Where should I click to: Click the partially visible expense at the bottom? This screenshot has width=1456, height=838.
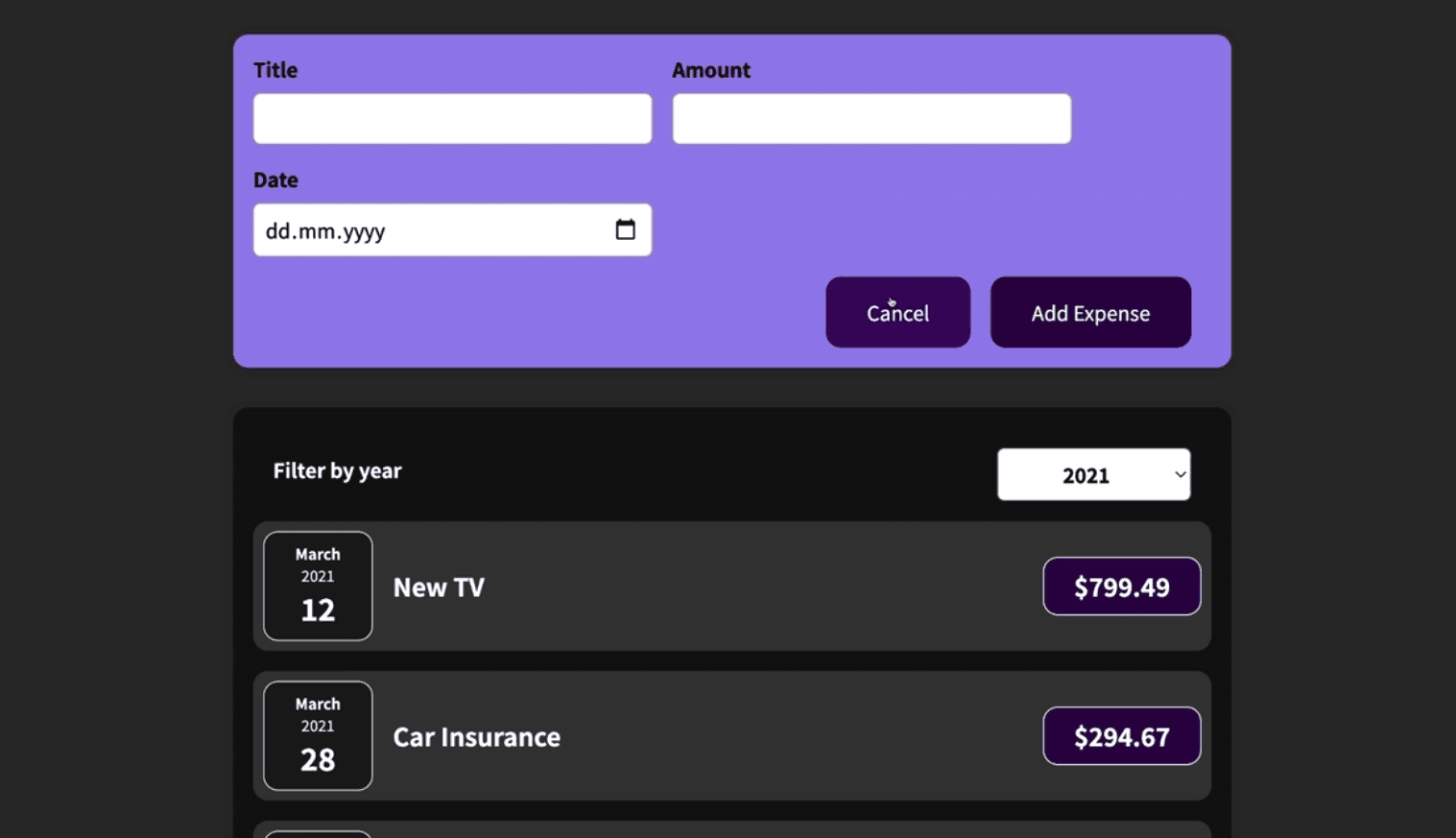[x=729, y=831]
